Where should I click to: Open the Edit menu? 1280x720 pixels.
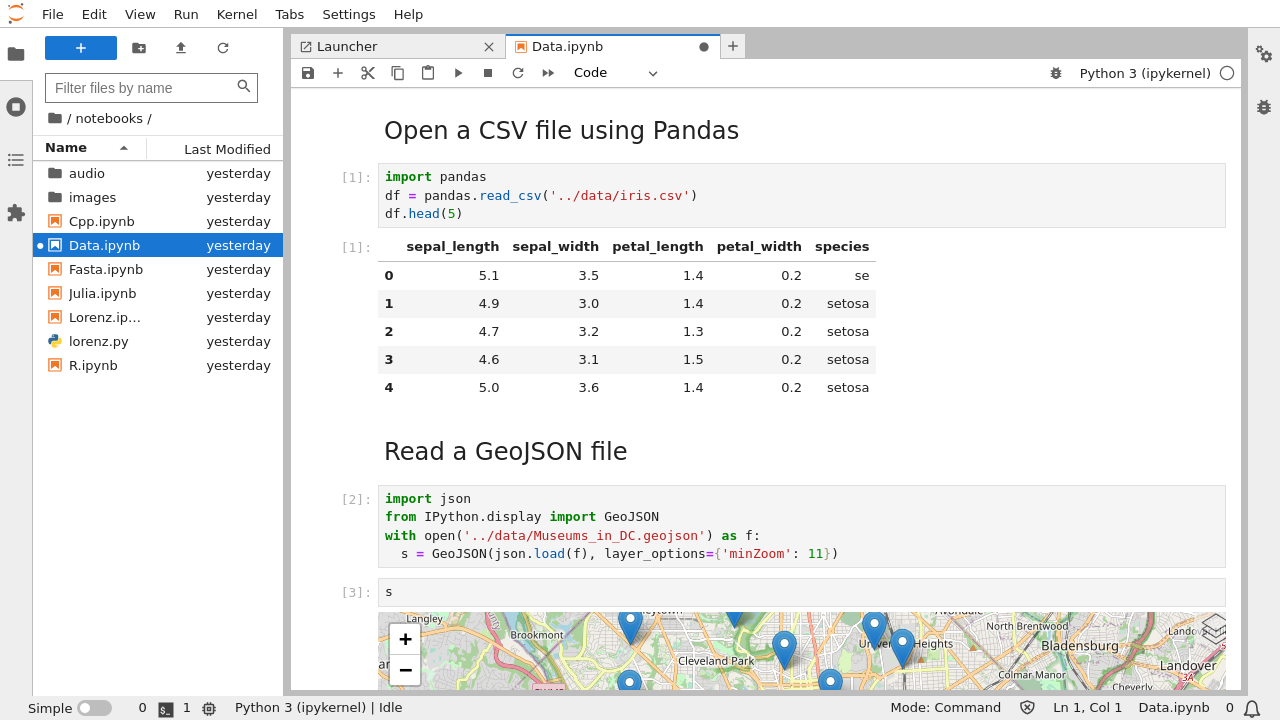coord(94,14)
